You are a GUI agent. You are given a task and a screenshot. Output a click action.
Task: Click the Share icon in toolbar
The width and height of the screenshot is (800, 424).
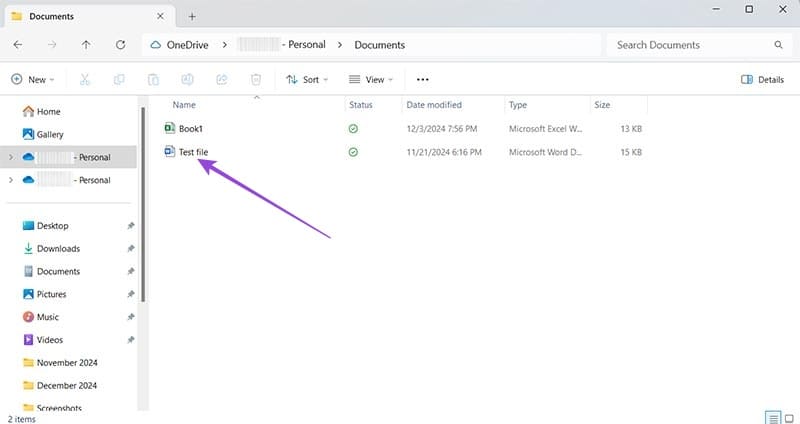tap(221, 79)
